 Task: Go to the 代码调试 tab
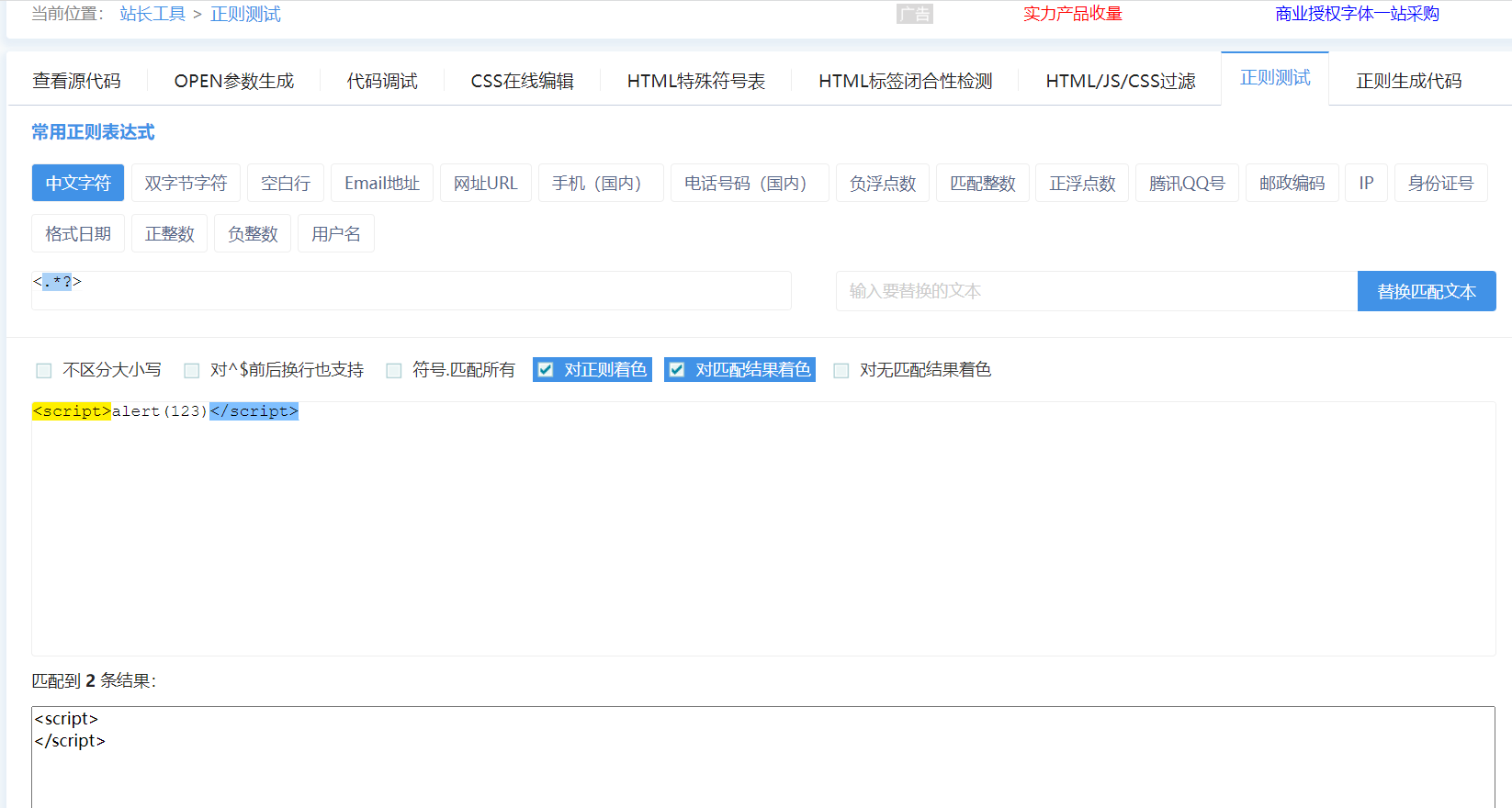pos(382,81)
